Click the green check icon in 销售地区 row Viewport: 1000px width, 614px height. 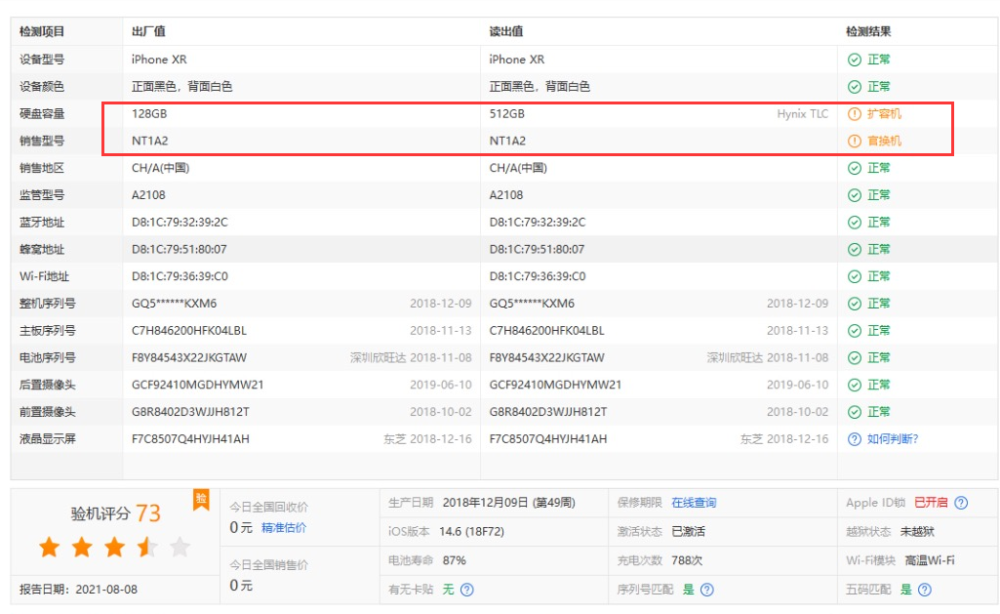coord(854,168)
